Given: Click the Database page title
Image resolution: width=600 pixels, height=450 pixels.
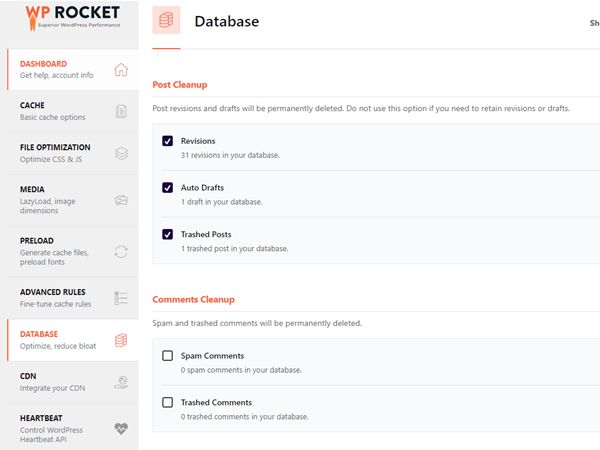Looking at the screenshot, I should pos(227,21).
